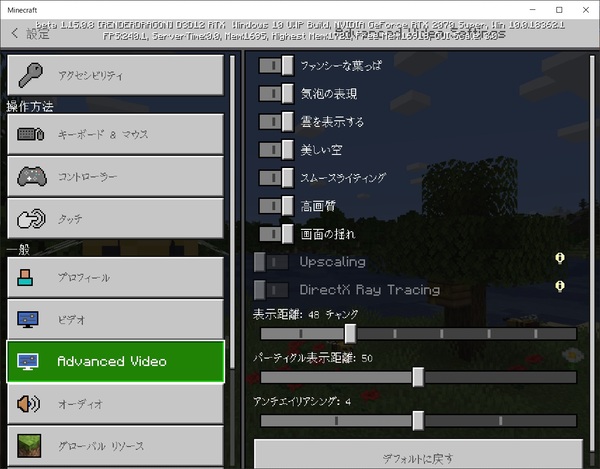Click the key icon for アクセシビリティ
The image size is (600, 469).
[30, 75]
